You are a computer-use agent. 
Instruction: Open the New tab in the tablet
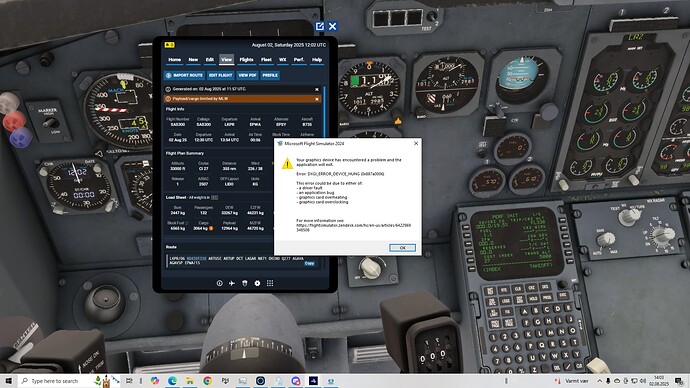[x=193, y=59]
